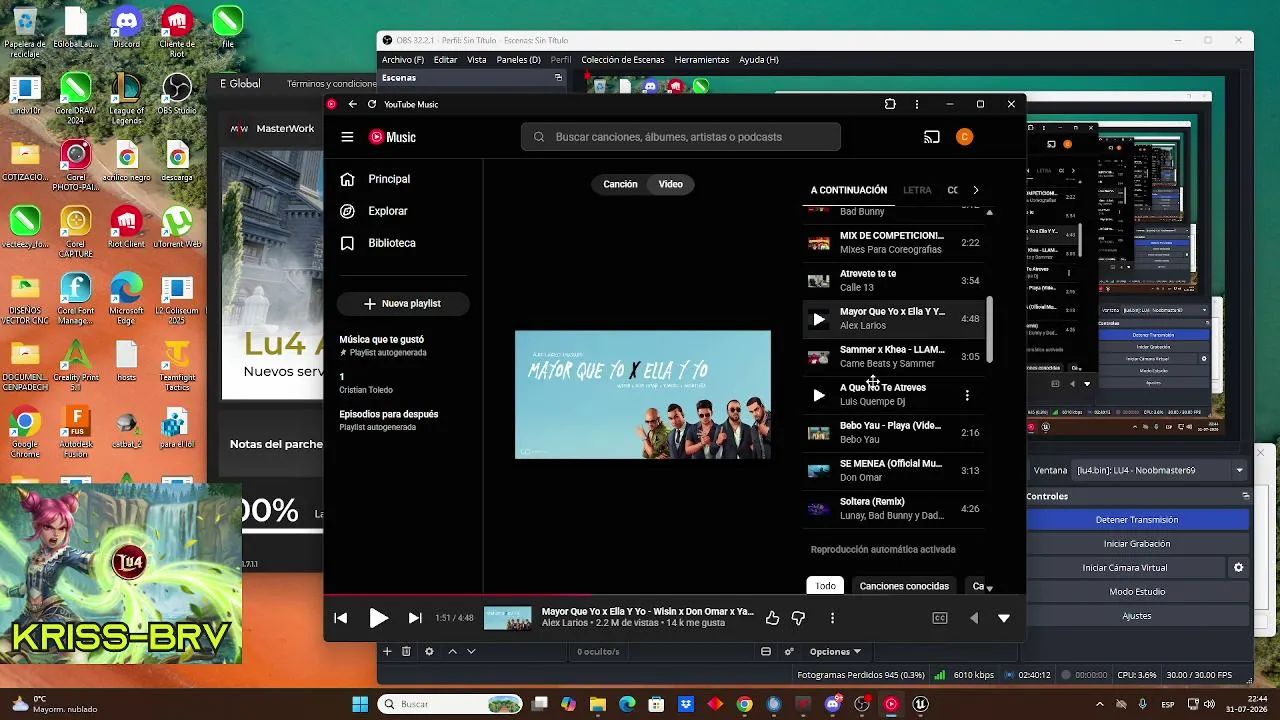Click Iniciar Grabación in OBS
Screen dimensions: 1280x720
tap(1137, 544)
